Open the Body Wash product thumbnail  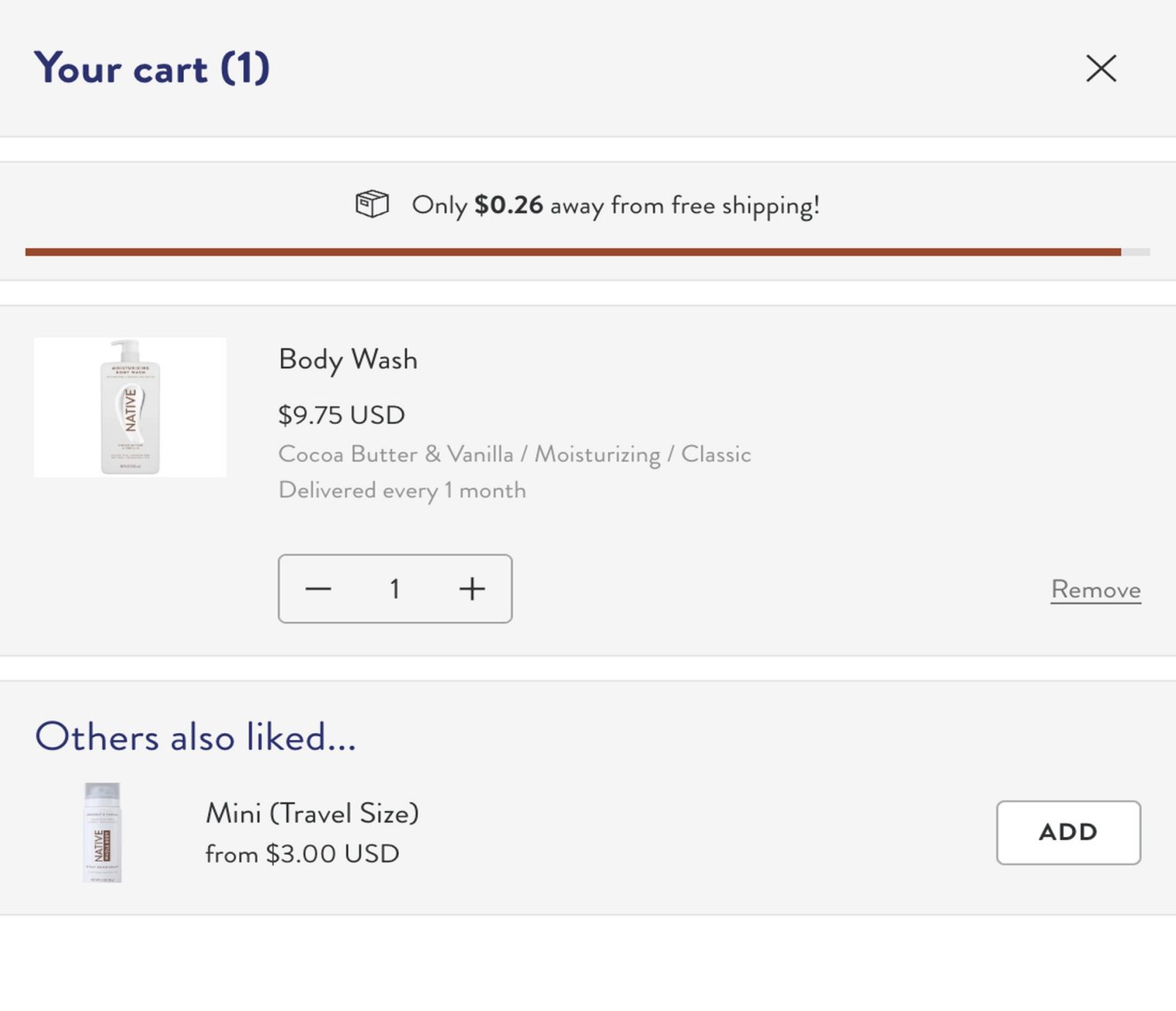129,406
